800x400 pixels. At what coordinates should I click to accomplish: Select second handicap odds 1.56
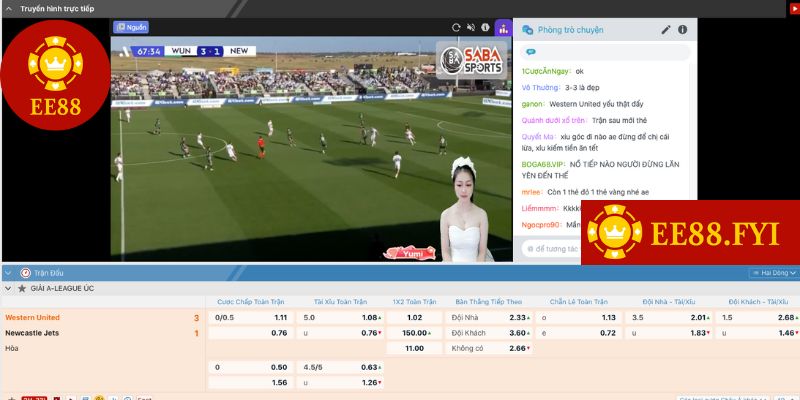(251, 383)
